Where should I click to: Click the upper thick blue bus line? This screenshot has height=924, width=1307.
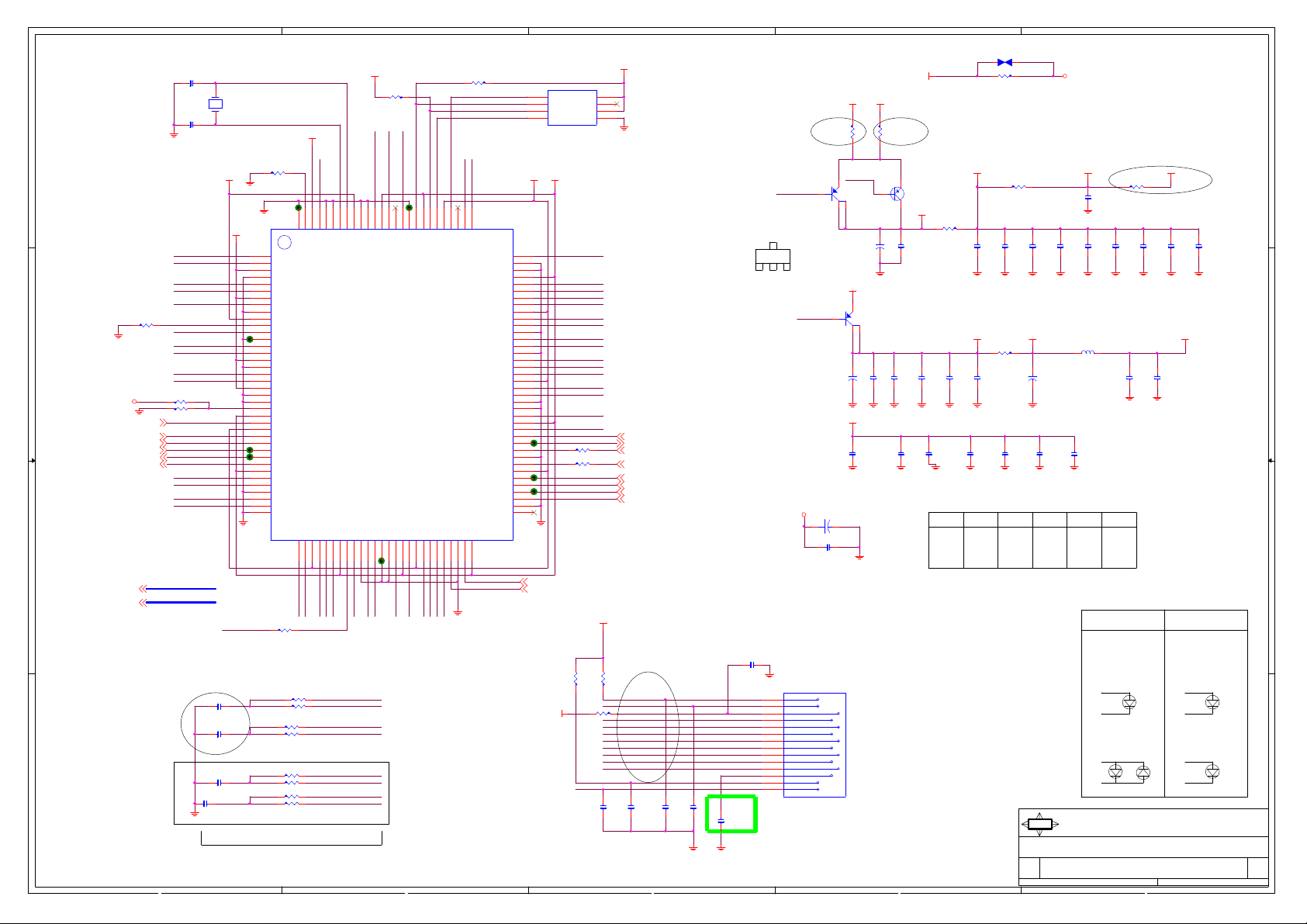[180, 589]
